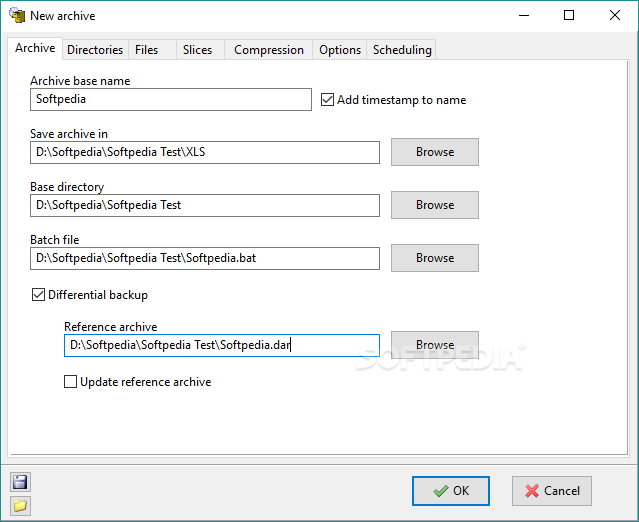This screenshot has height=522, width=639.
Task: Open the Scheduling tab
Action: pyautogui.click(x=402, y=50)
